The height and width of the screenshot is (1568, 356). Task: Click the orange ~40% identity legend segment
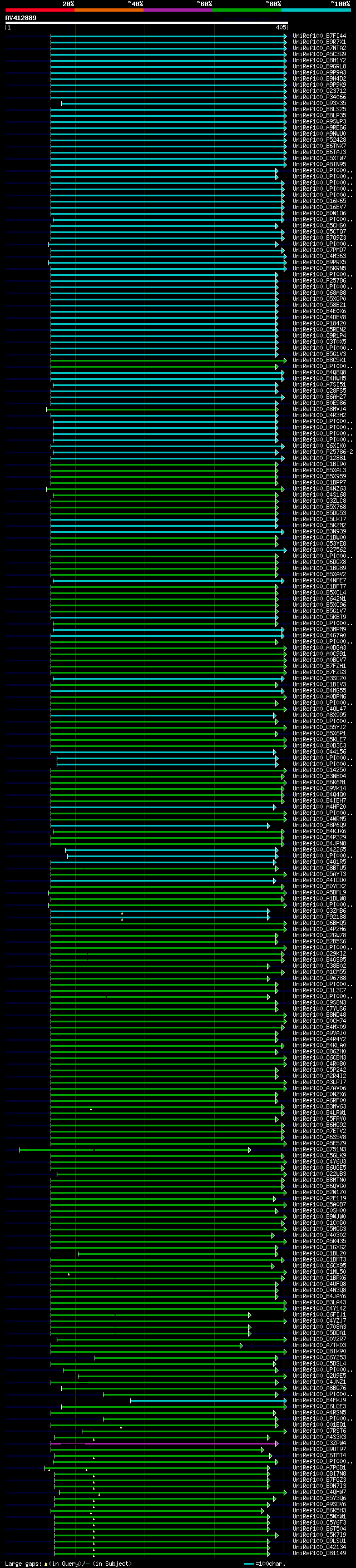pos(109,10)
